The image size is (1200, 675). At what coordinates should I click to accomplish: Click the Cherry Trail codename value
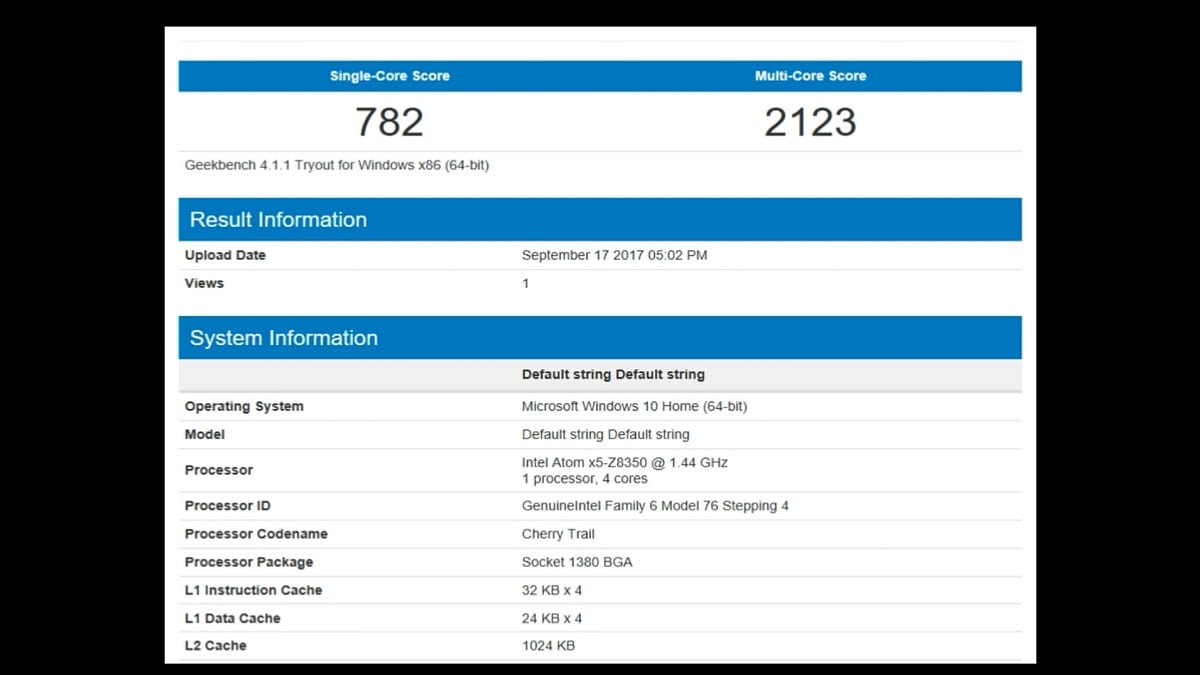(558, 533)
